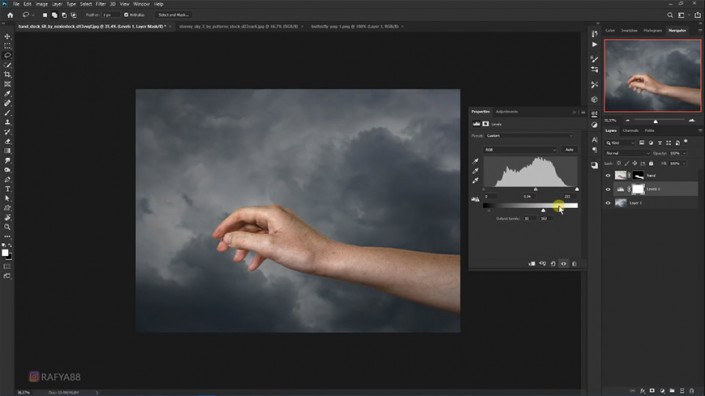Screen dimensions: 705x396
Task: Select the Zoom tool
Action: pyautogui.click(x=7, y=227)
